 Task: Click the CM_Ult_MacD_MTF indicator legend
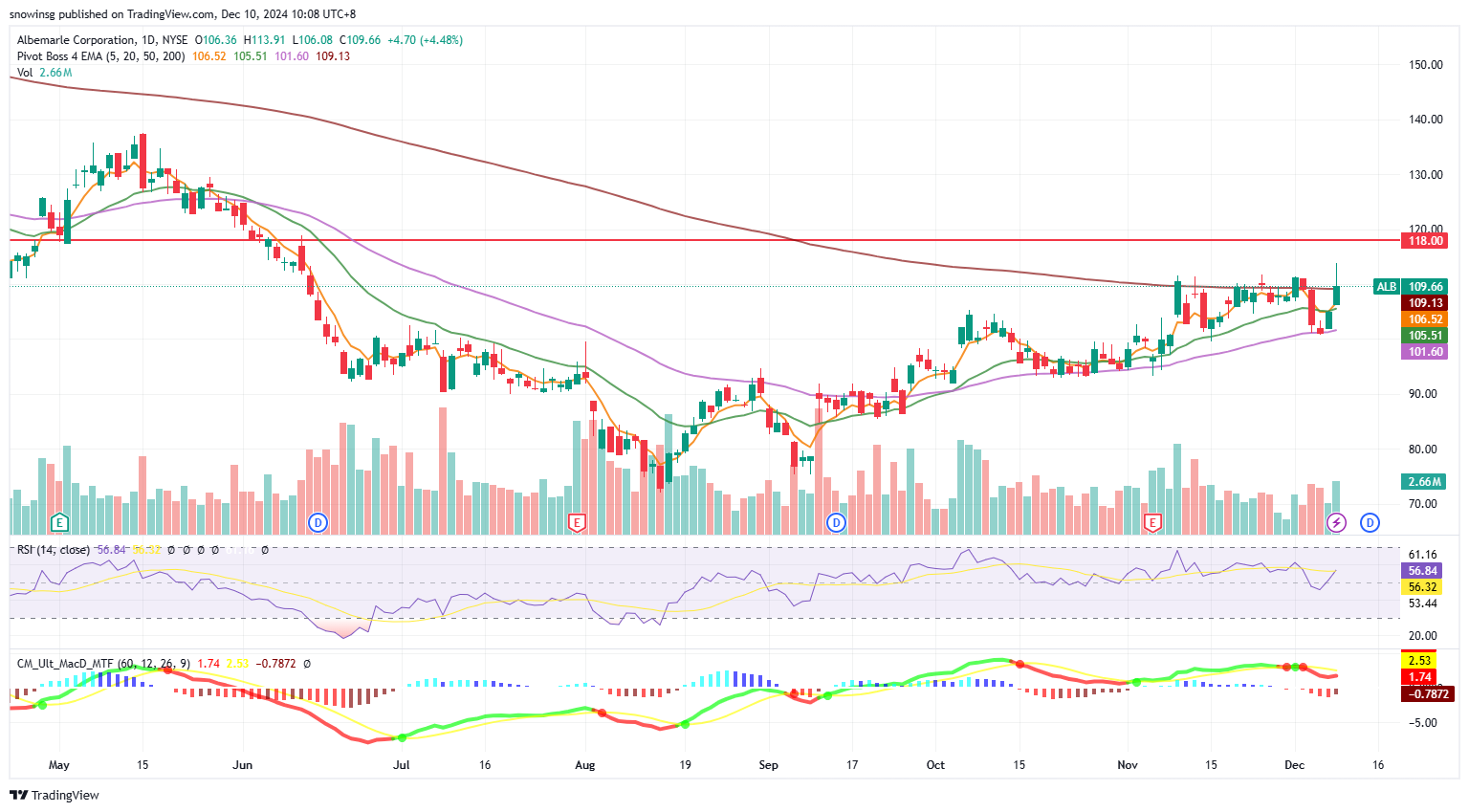tap(103, 663)
